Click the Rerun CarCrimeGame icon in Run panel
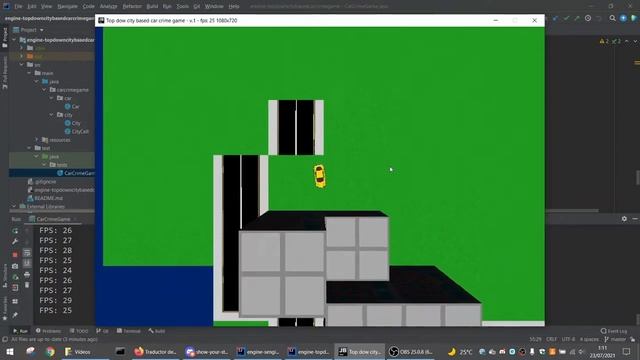The image size is (640, 360). click(15, 231)
